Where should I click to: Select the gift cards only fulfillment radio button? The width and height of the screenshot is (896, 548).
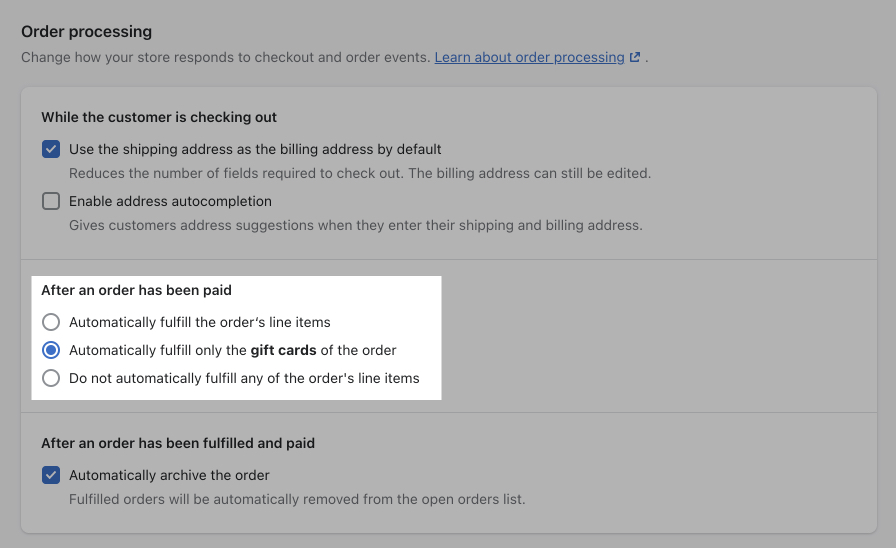(x=51, y=350)
